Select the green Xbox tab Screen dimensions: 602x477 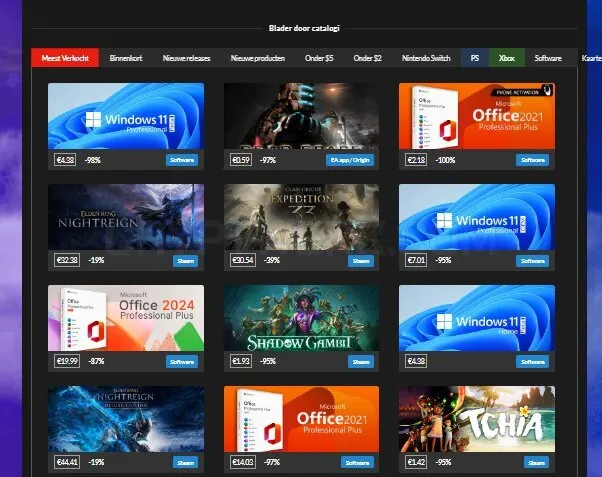tap(507, 58)
